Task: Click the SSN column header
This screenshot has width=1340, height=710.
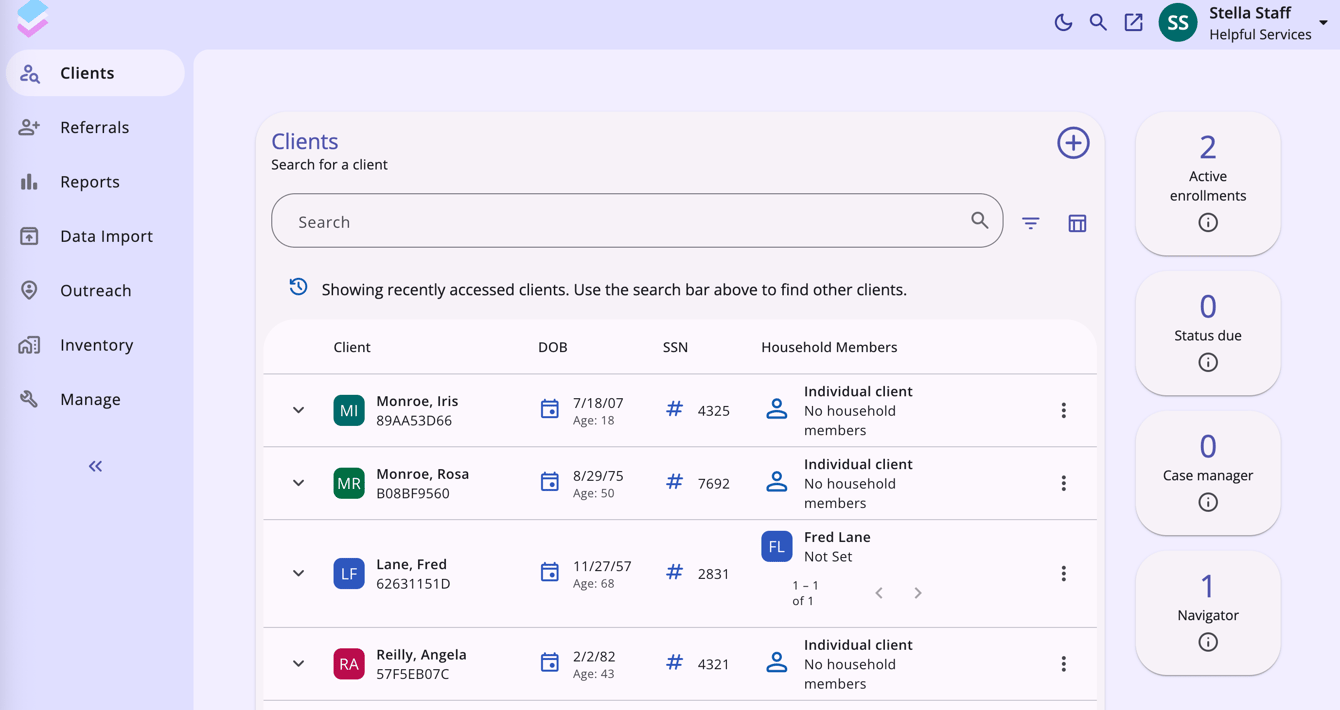Action: click(675, 347)
